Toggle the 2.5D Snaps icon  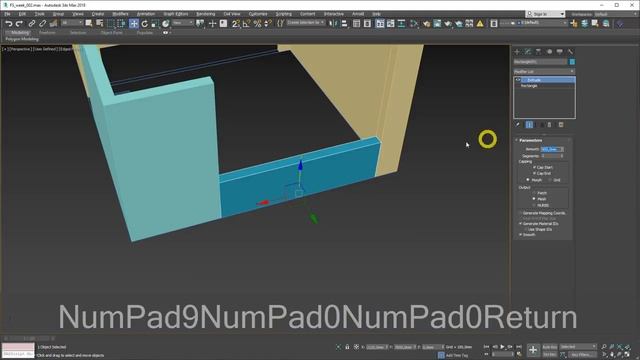pyautogui.click(x=236, y=24)
